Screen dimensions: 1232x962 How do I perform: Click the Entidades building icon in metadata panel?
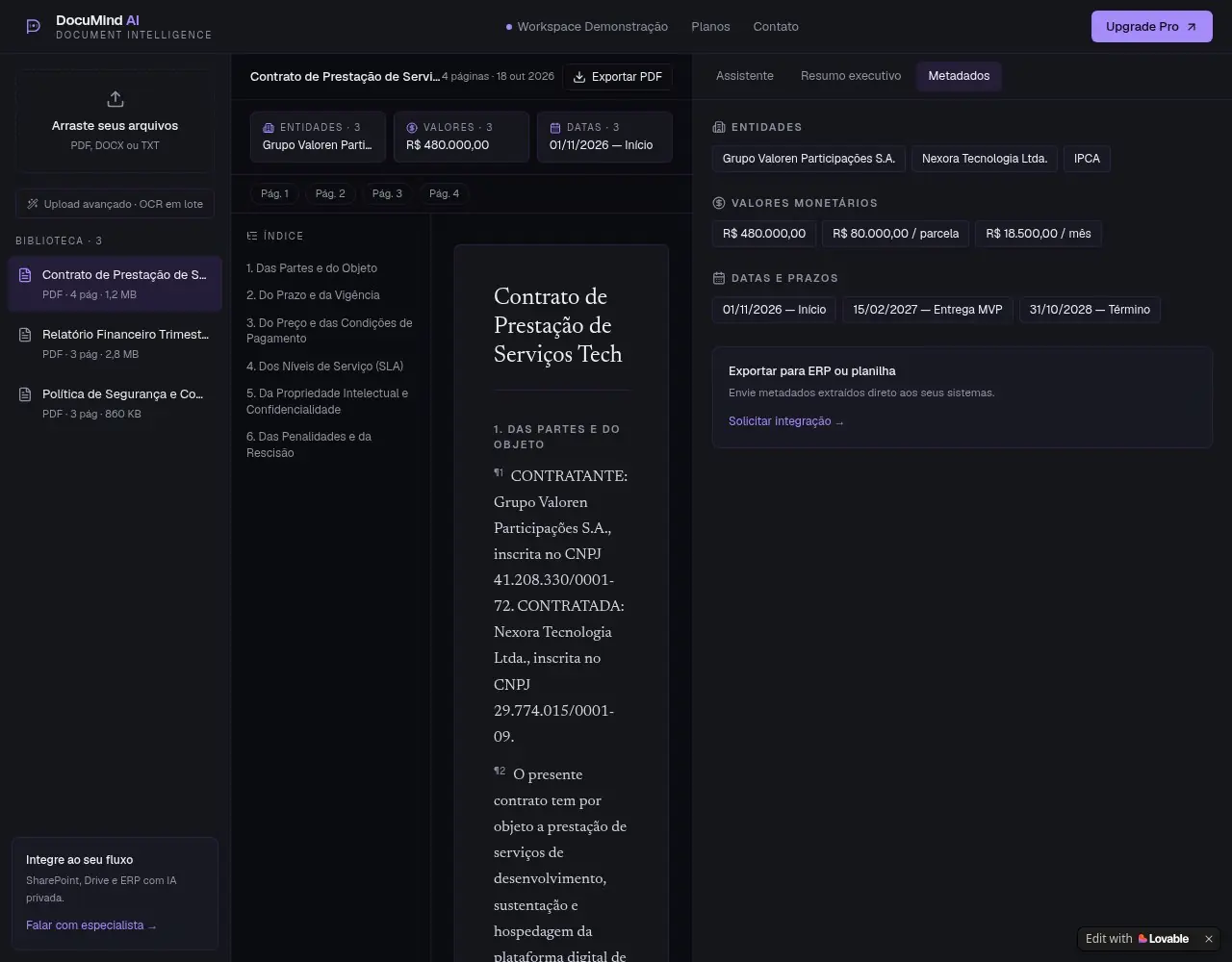point(718,127)
